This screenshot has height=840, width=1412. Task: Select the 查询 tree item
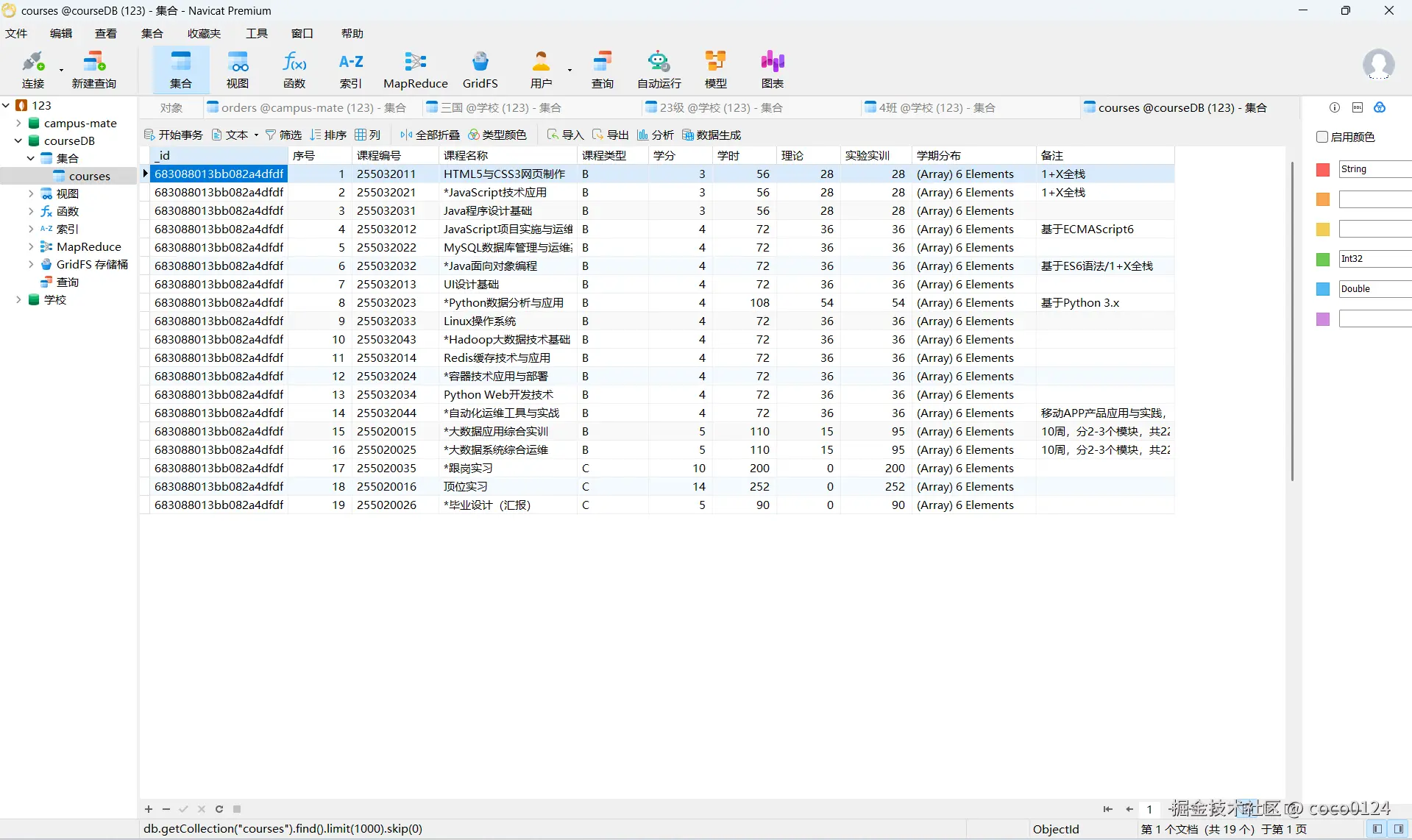(x=67, y=282)
